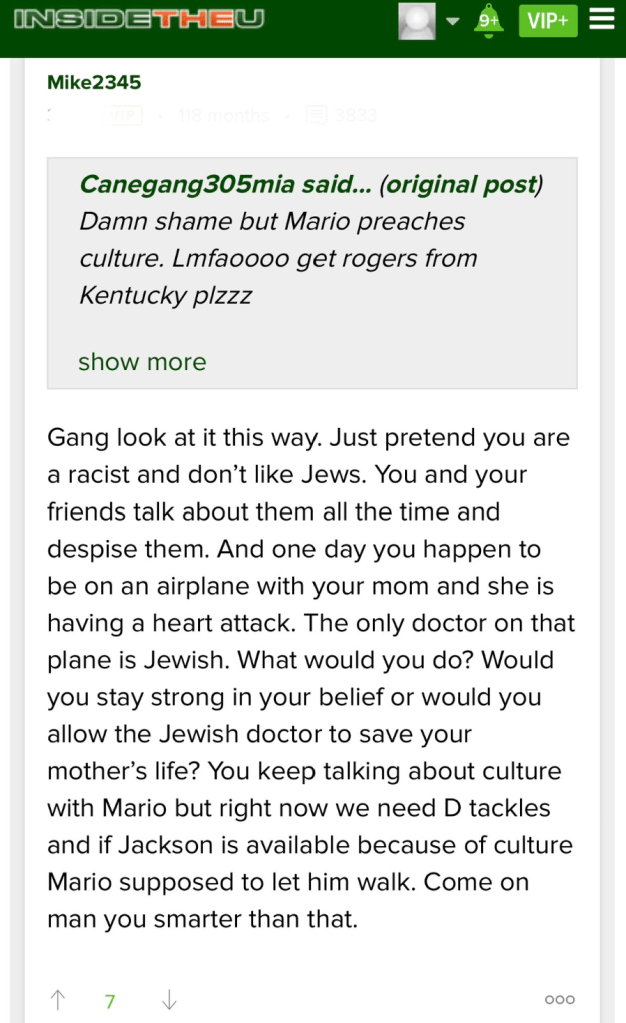Image resolution: width=626 pixels, height=1023 pixels.
Task: Open the hamburger main menu
Action: tap(601, 20)
